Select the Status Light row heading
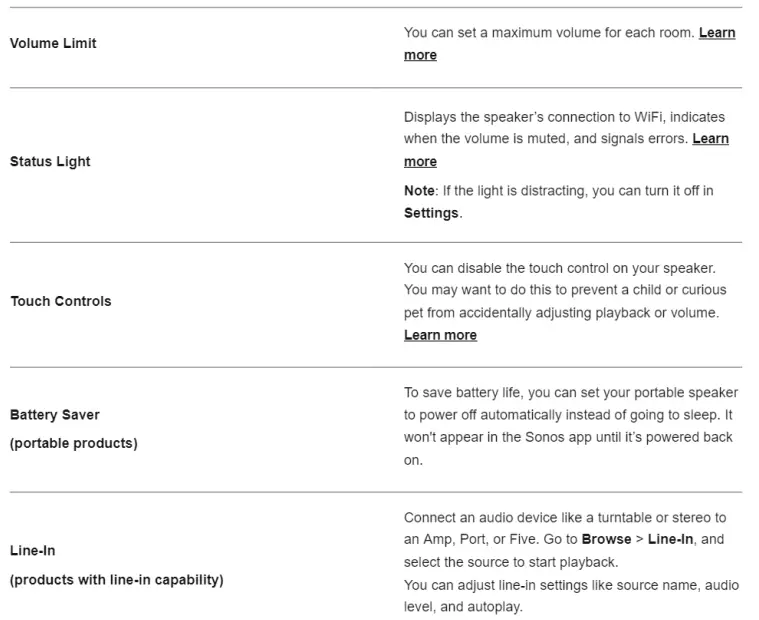The height and width of the screenshot is (620, 759). click(x=50, y=161)
